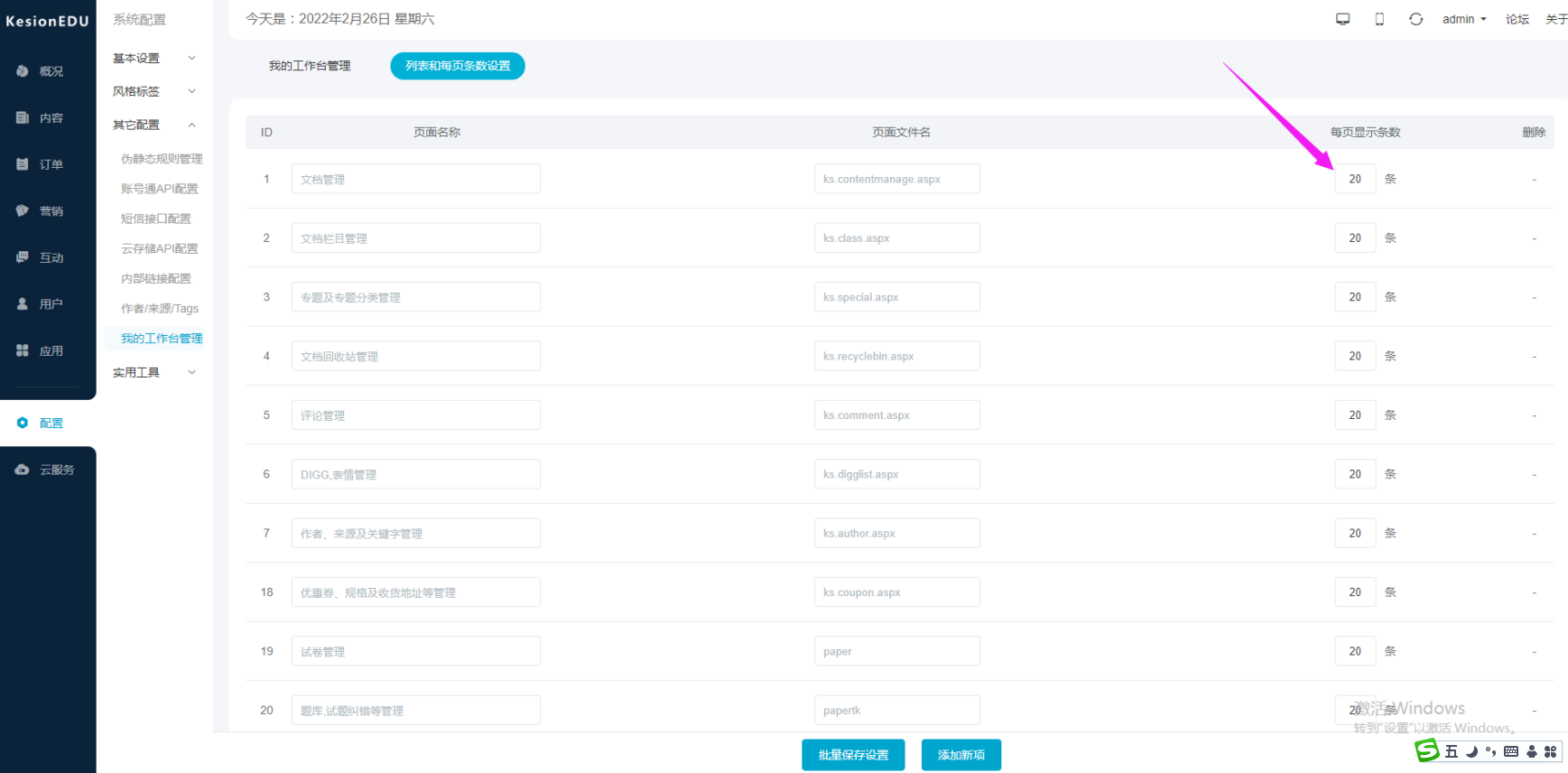Click the mobile phone preview icon
Screen dimensions: 1568x773
pyautogui.click(x=1379, y=19)
